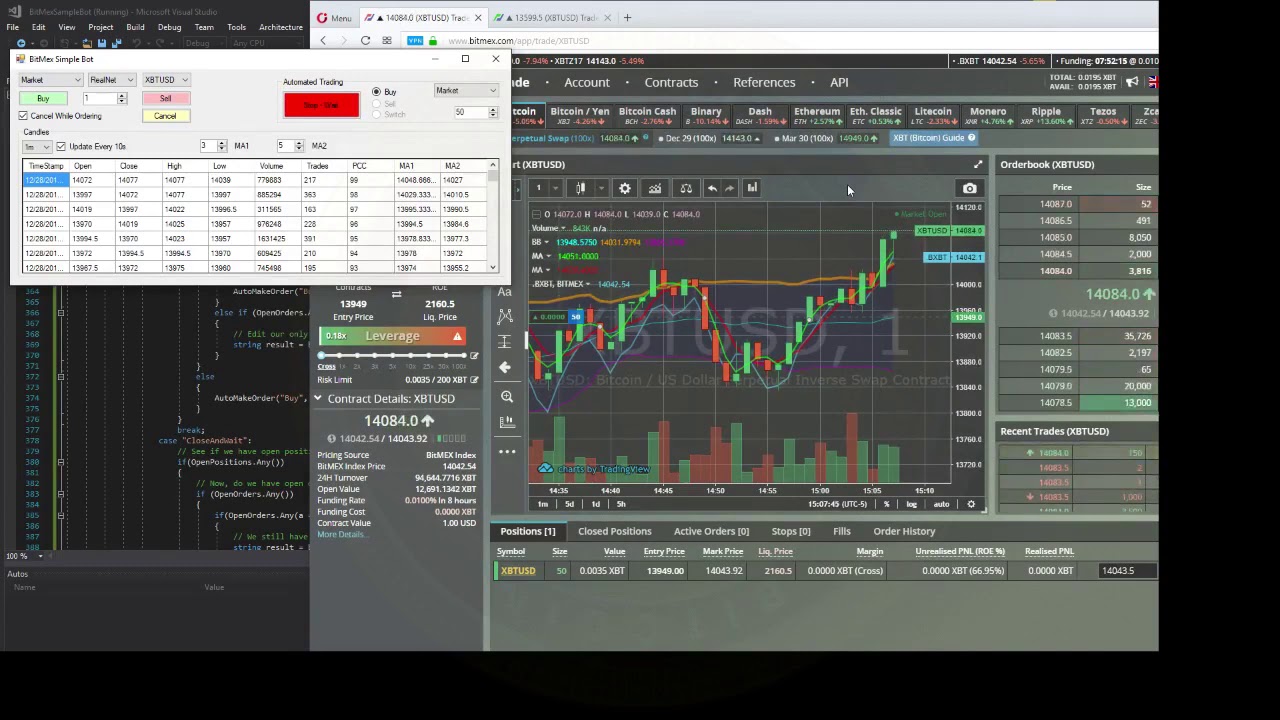Toggle Cancel While Ordering checkbox
Viewport: 1280px width, 720px height.
pos(23,116)
